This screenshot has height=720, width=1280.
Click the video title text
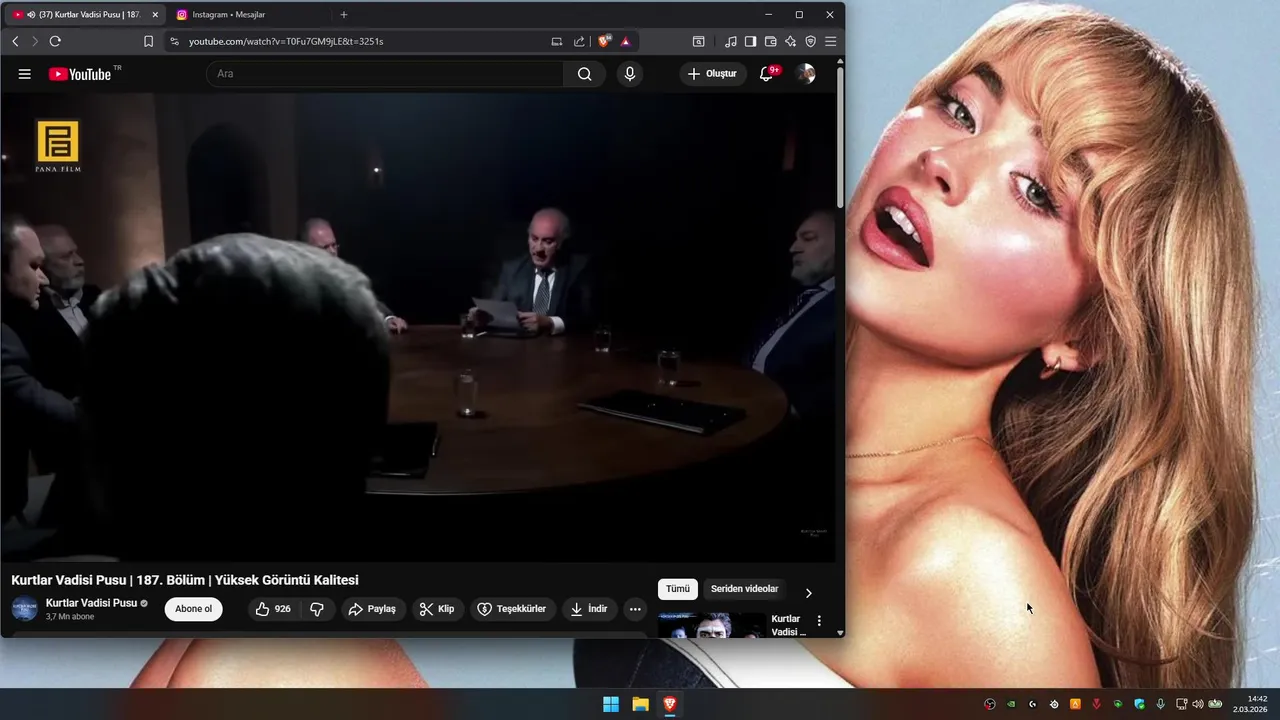(185, 580)
